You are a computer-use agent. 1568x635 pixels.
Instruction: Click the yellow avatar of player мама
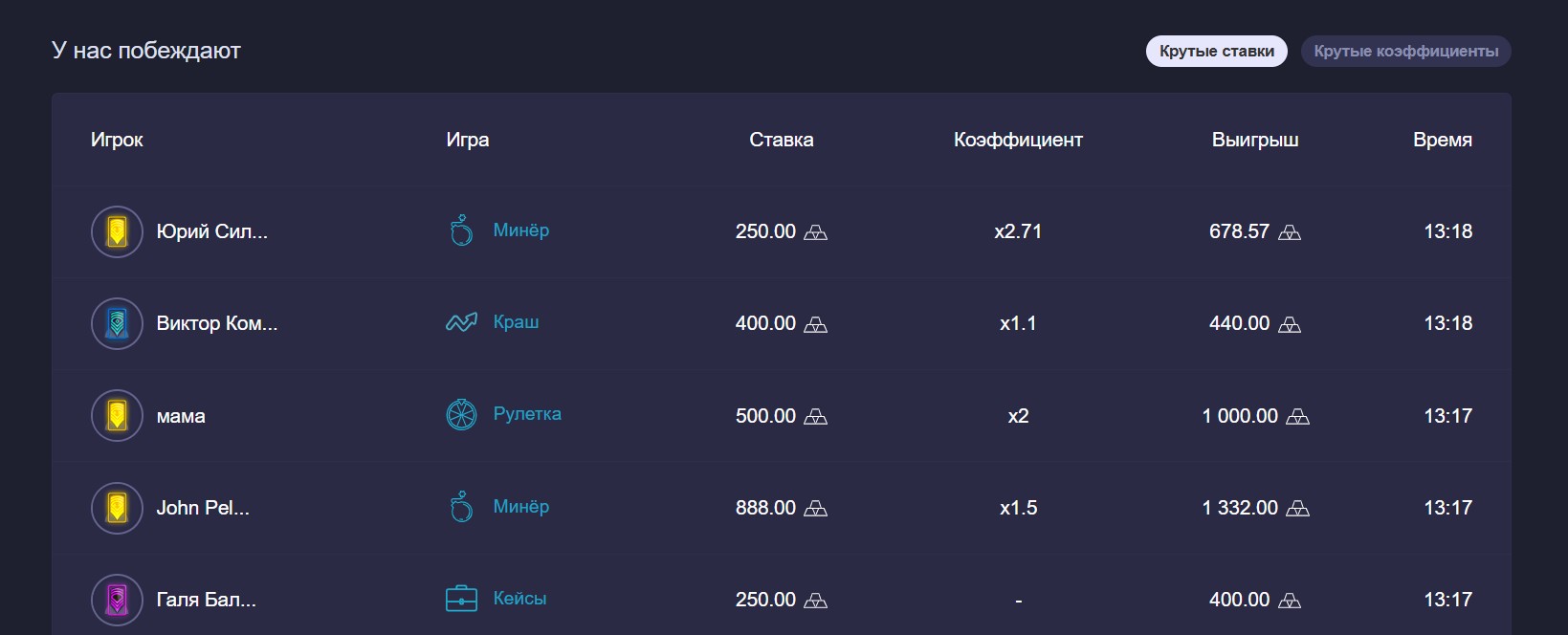pyautogui.click(x=117, y=416)
